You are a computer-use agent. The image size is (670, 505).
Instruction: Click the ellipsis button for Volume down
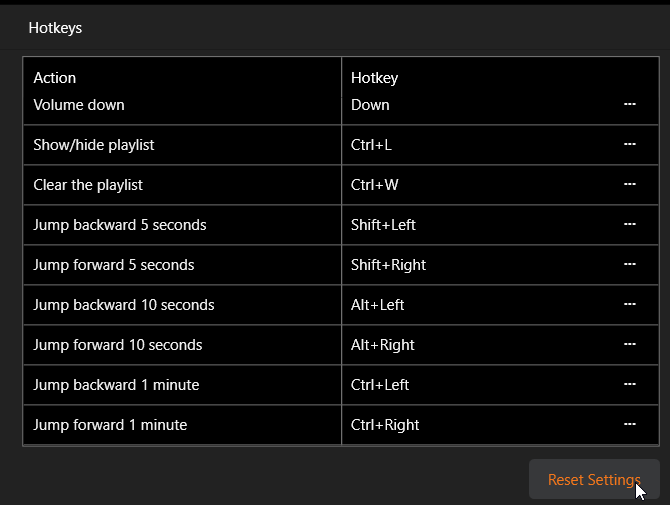click(x=630, y=104)
